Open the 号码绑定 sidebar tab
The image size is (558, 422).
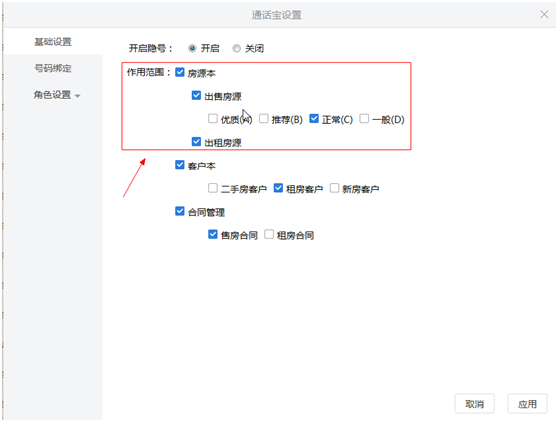pyautogui.click(x=53, y=68)
